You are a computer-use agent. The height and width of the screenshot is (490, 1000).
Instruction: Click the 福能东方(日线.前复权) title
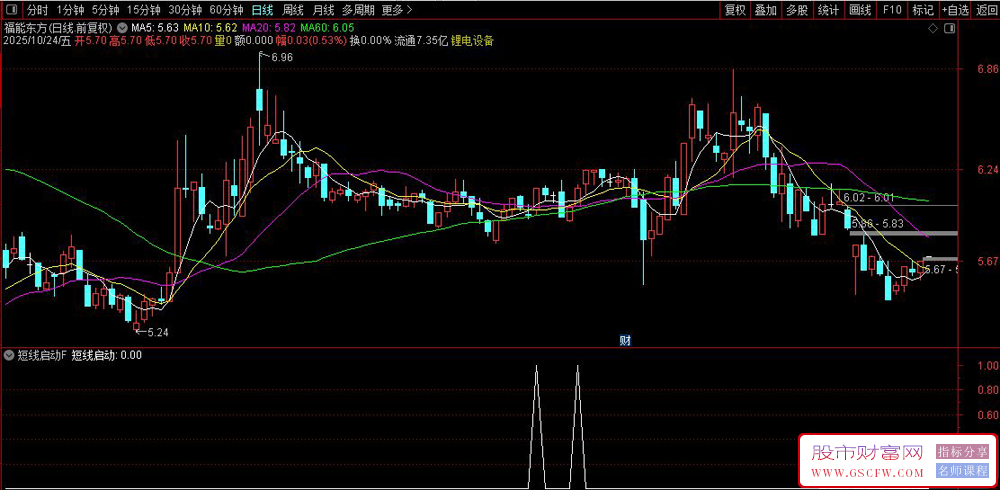pos(59,28)
